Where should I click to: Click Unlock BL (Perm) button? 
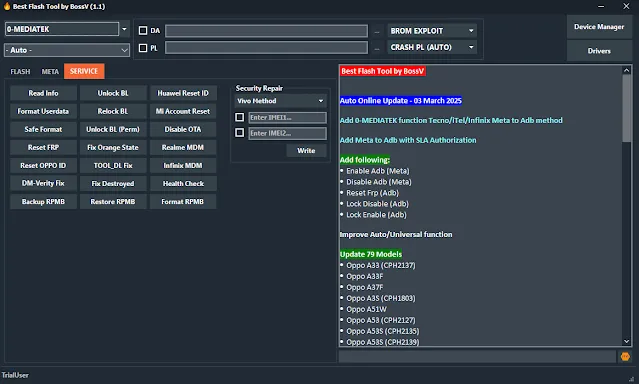pyautogui.click(x=113, y=129)
